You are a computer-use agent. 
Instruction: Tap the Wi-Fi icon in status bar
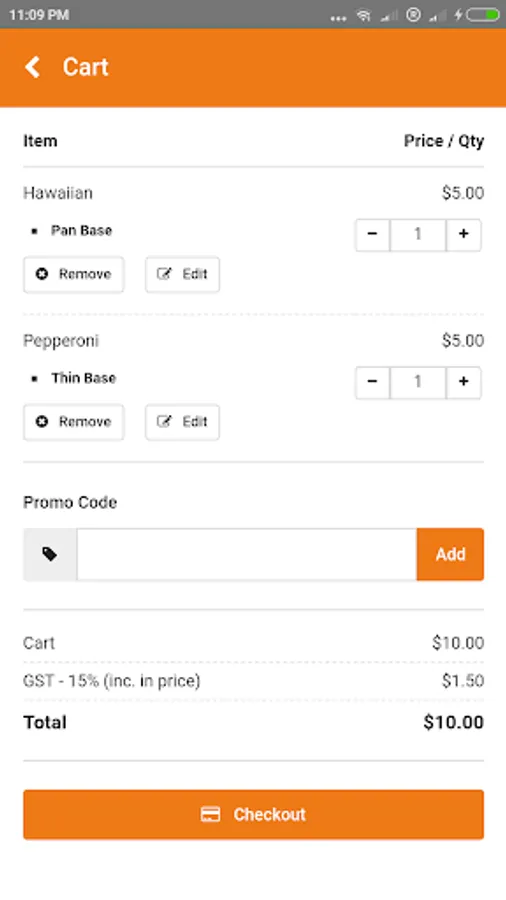tap(364, 15)
